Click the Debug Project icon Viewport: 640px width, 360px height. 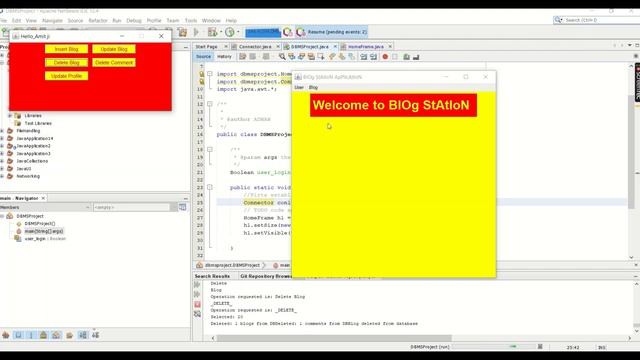[x=212, y=32]
